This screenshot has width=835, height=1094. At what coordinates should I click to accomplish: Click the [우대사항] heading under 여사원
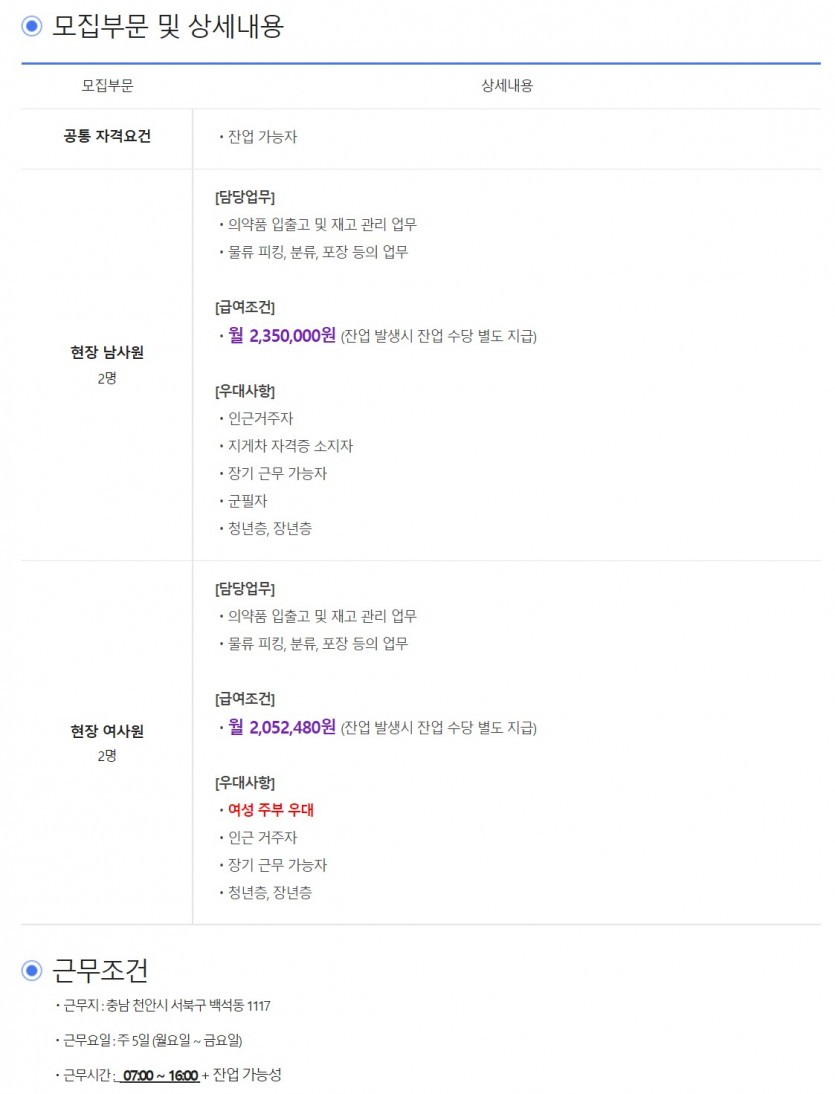click(245, 783)
